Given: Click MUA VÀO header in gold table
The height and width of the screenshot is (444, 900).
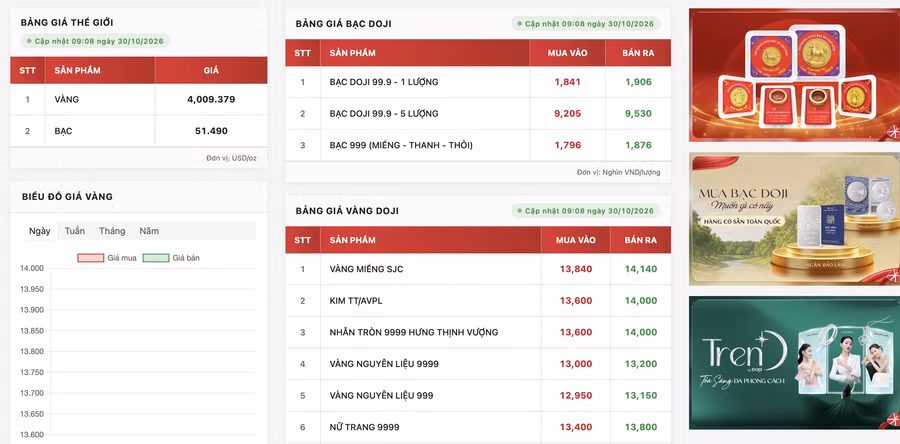Looking at the screenshot, I should [576, 240].
